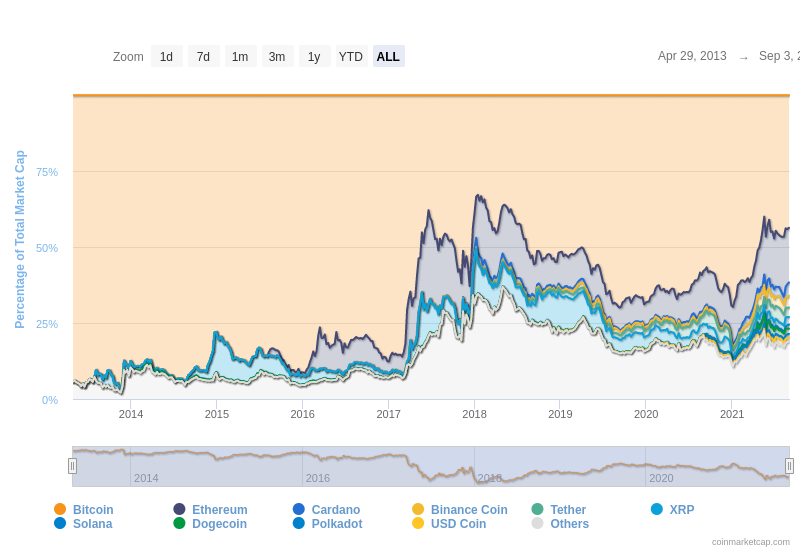Click the Cardano blue legend dot
This screenshot has height=550, width=800.
point(298,509)
